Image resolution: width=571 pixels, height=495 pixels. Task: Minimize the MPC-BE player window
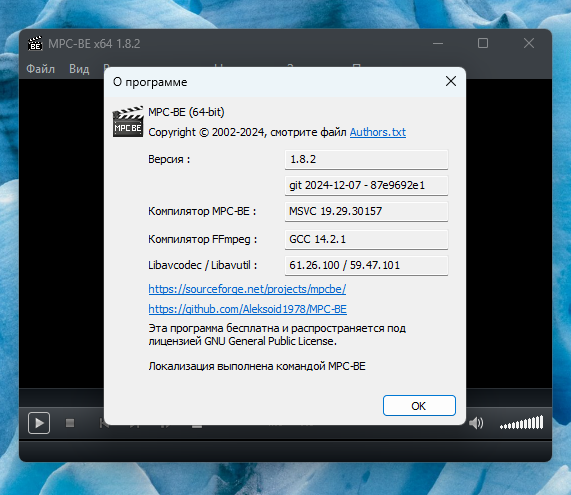pos(438,43)
